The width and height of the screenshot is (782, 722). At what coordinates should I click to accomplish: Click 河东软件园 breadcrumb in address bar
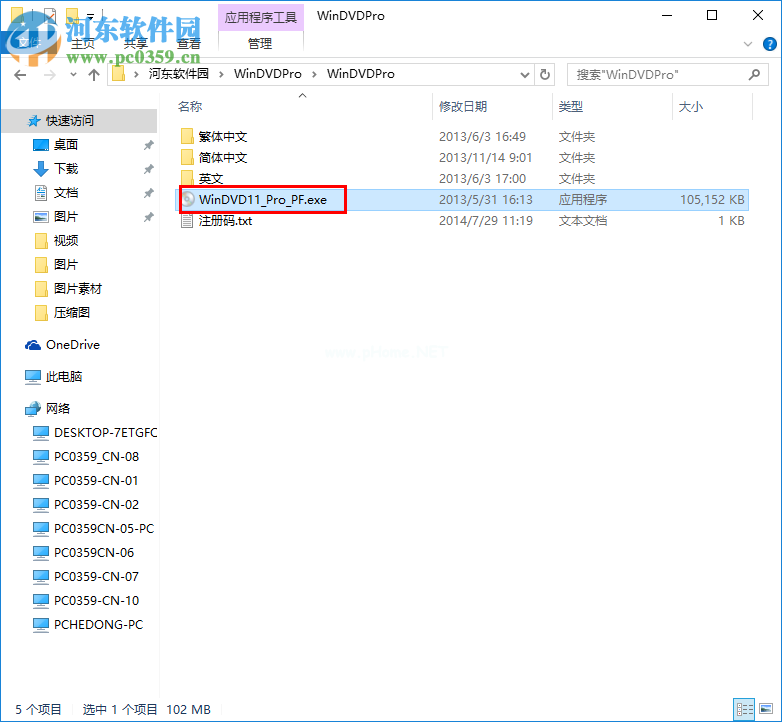pyautogui.click(x=179, y=74)
